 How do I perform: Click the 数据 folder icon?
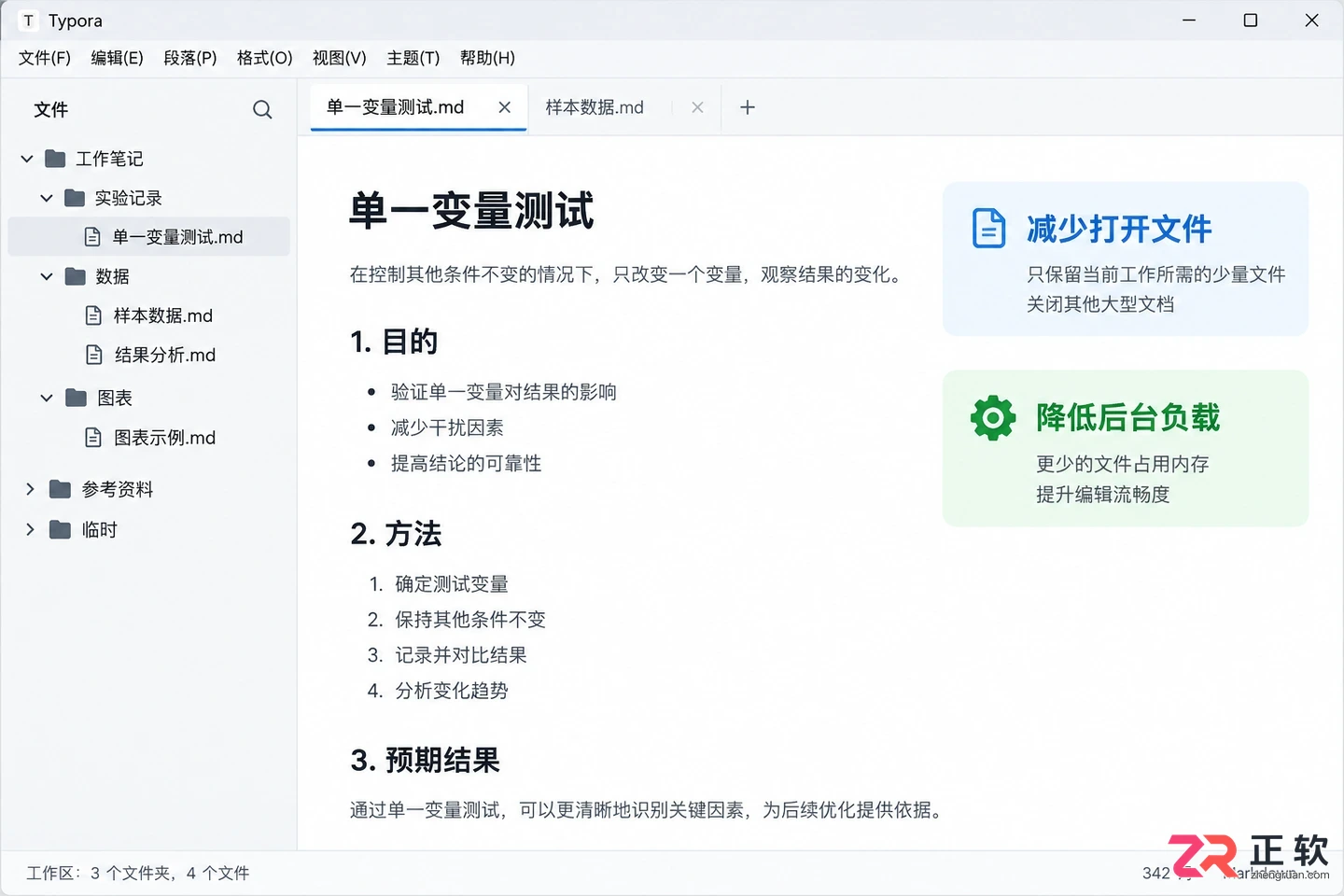coord(76,276)
